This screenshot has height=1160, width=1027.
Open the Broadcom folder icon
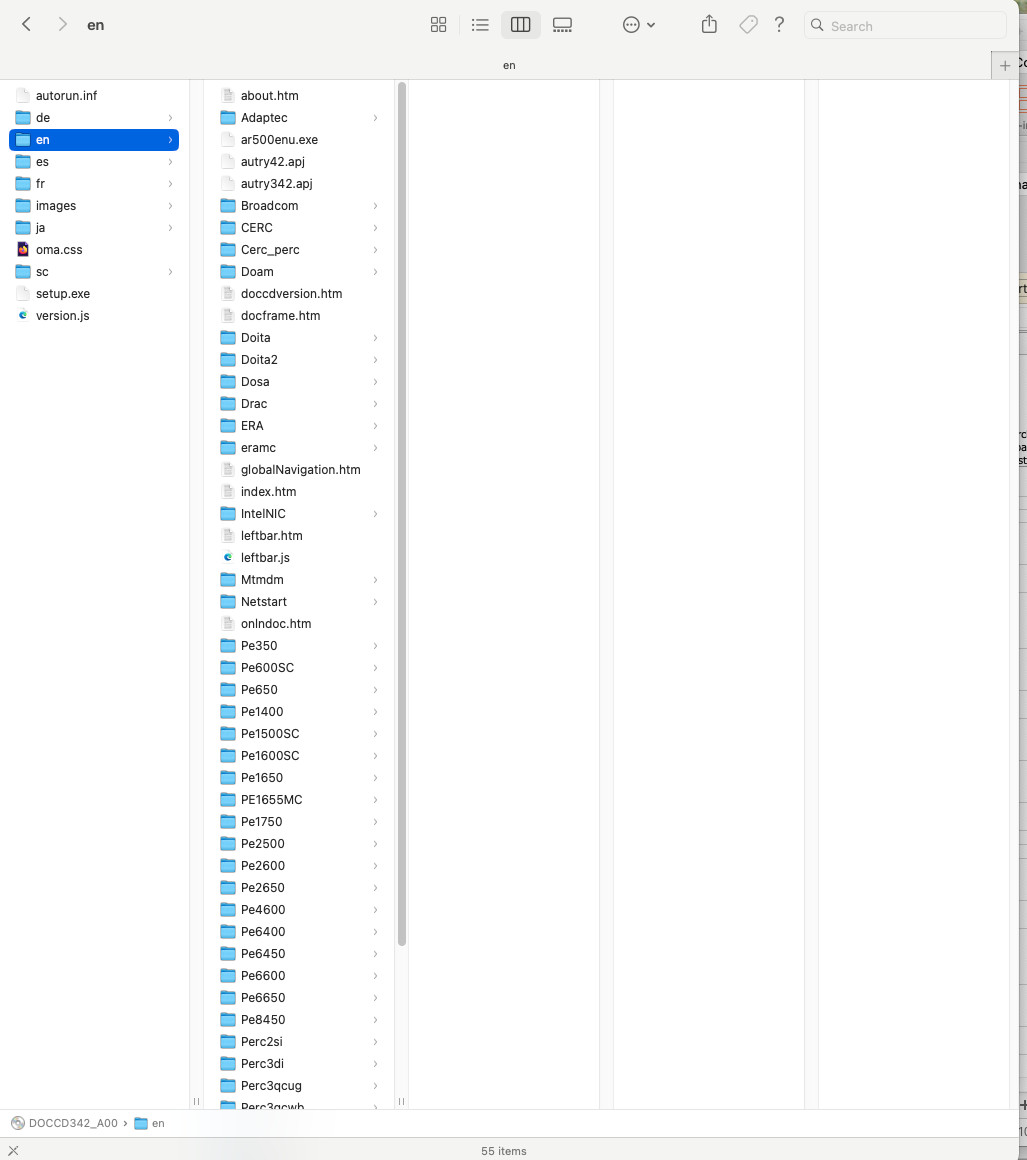(228, 206)
